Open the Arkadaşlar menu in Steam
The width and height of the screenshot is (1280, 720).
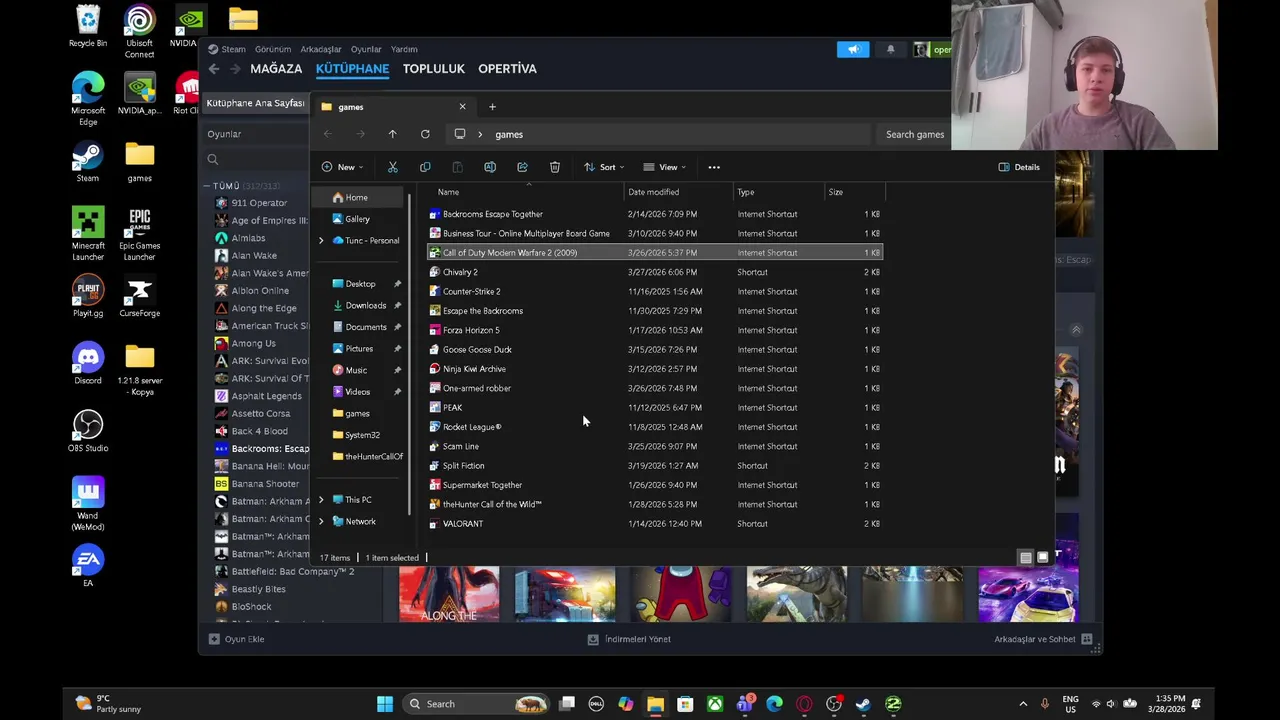(x=321, y=49)
